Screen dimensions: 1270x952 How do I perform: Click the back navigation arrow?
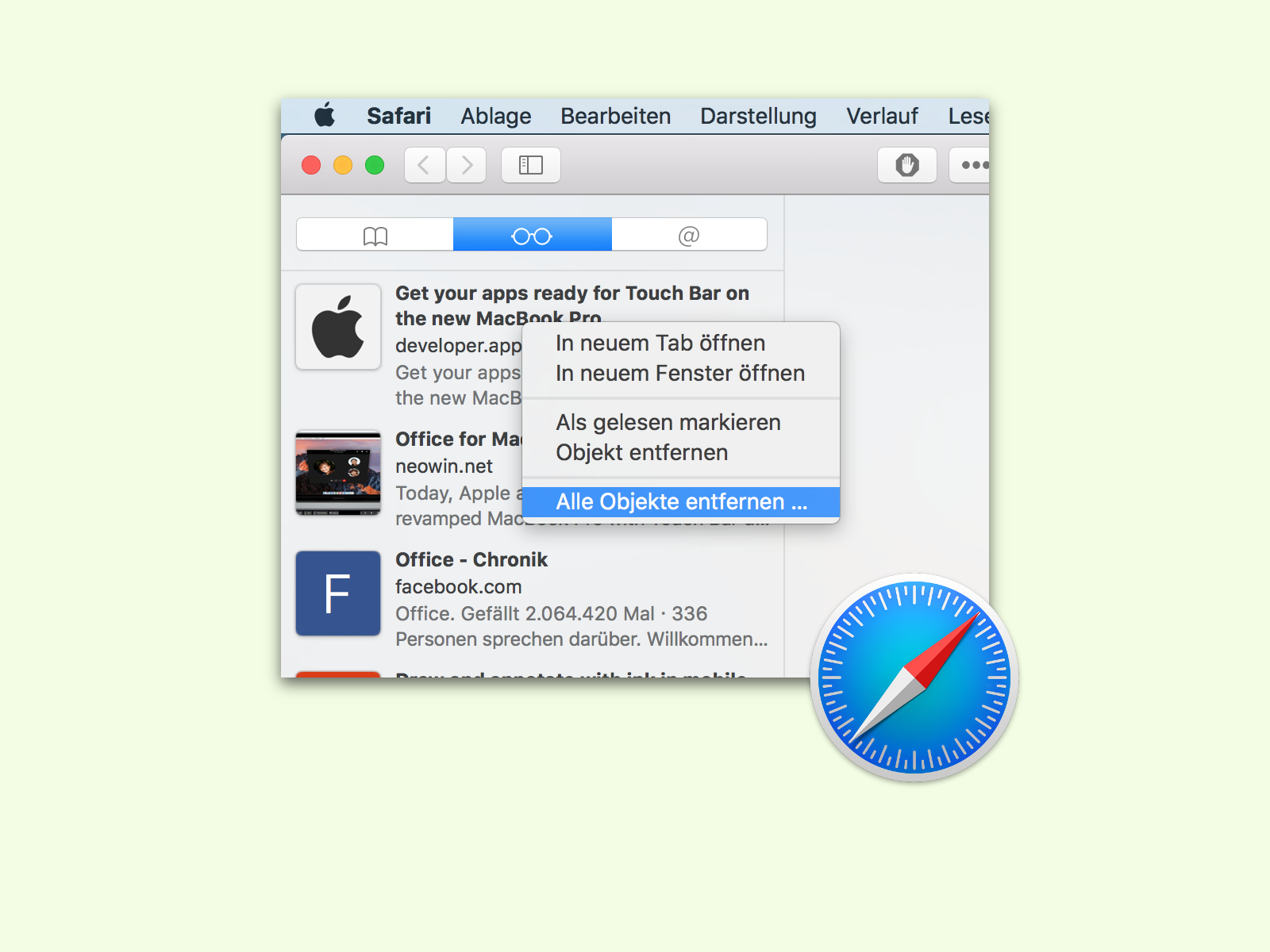(425, 165)
